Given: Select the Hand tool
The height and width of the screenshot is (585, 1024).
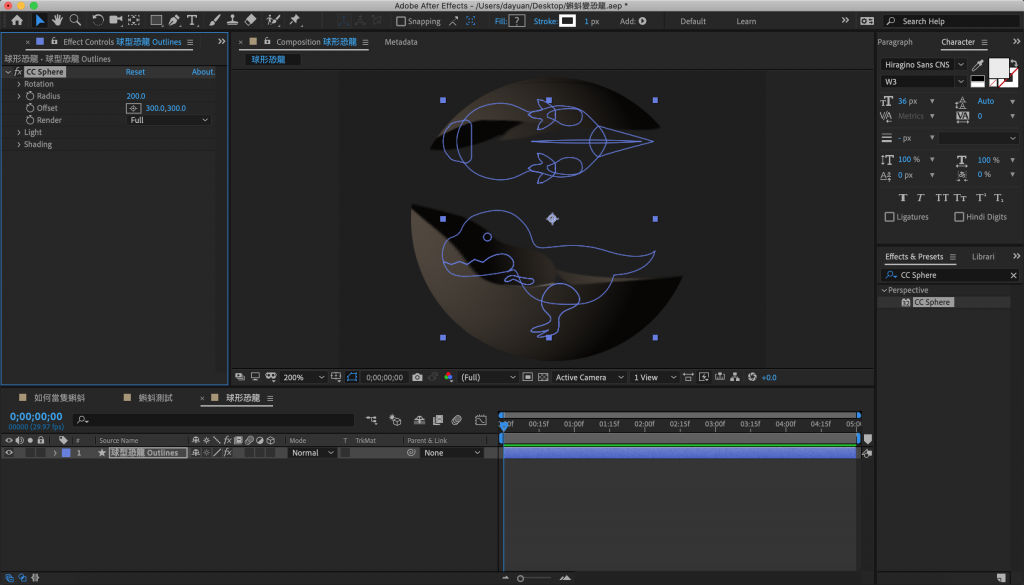Looking at the screenshot, I should coord(57,20).
